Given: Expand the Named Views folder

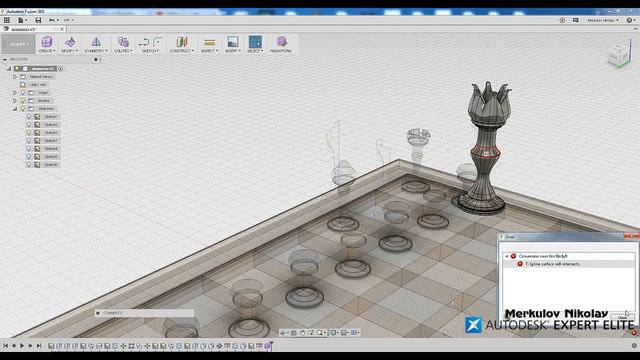Looking at the screenshot, I should click(15, 77).
